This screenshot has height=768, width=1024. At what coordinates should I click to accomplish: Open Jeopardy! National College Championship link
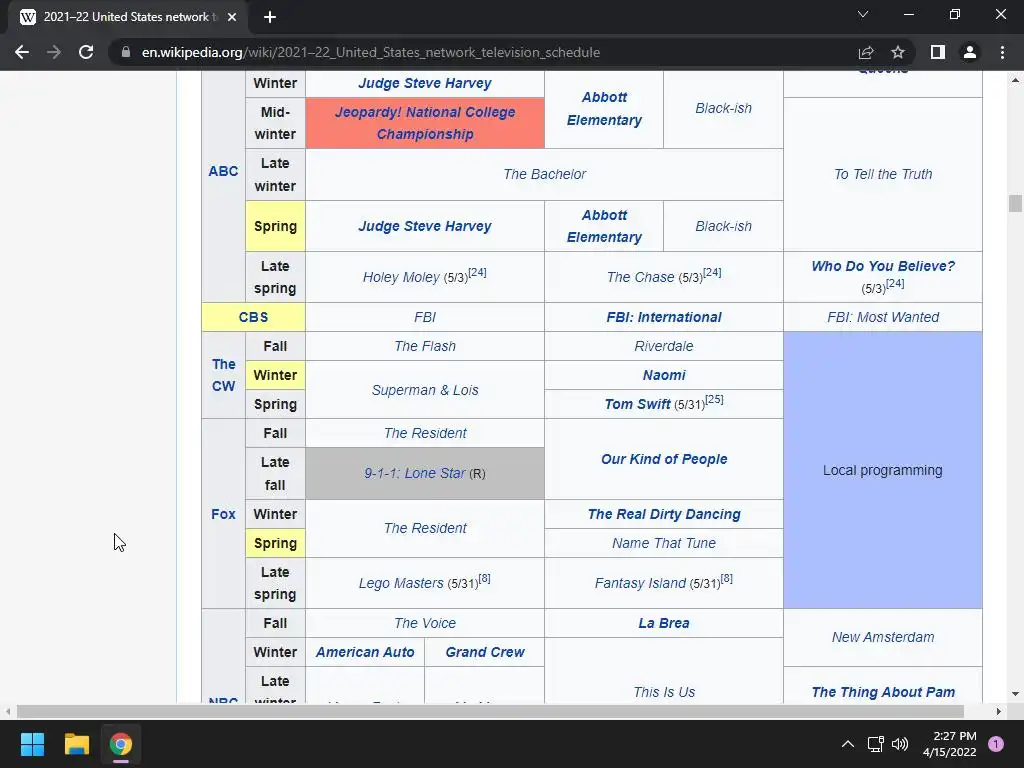pos(424,123)
